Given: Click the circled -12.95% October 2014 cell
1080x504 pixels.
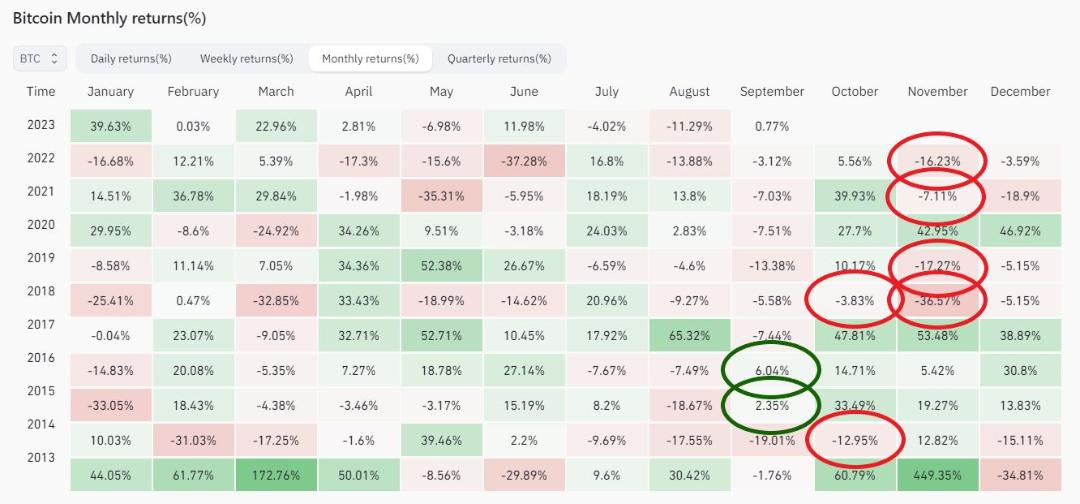Looking at the screenshot, I should point(855,440).
